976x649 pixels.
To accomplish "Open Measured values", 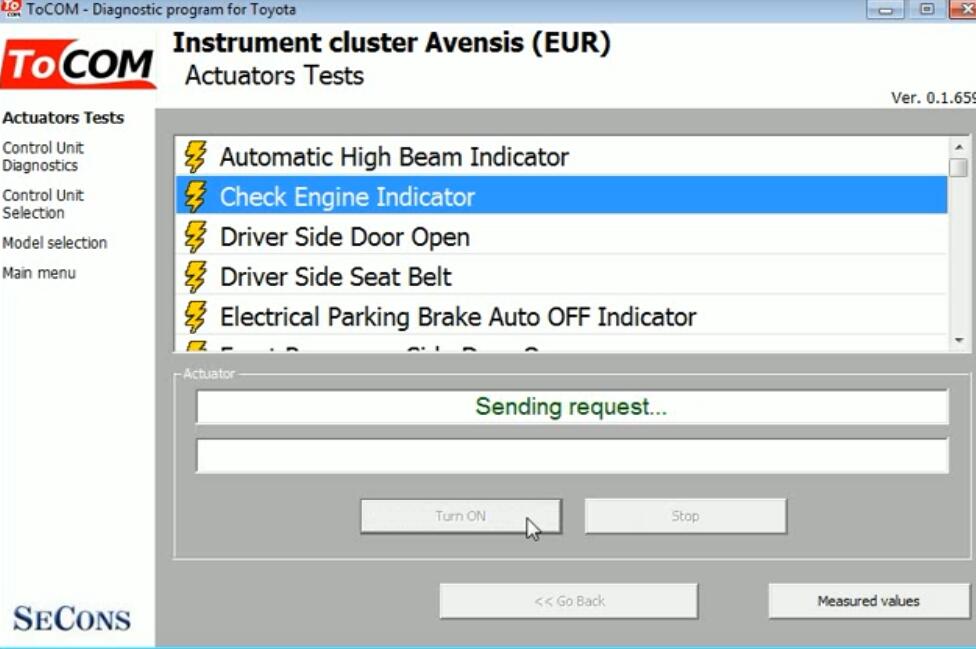I will (x=868, y=601).
